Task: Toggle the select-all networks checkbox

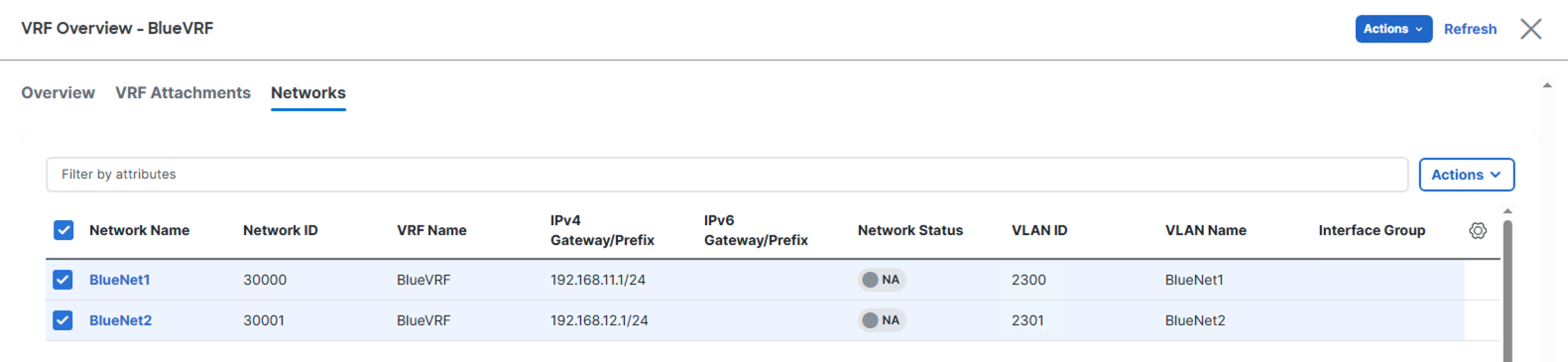Action: click(63, 230)
